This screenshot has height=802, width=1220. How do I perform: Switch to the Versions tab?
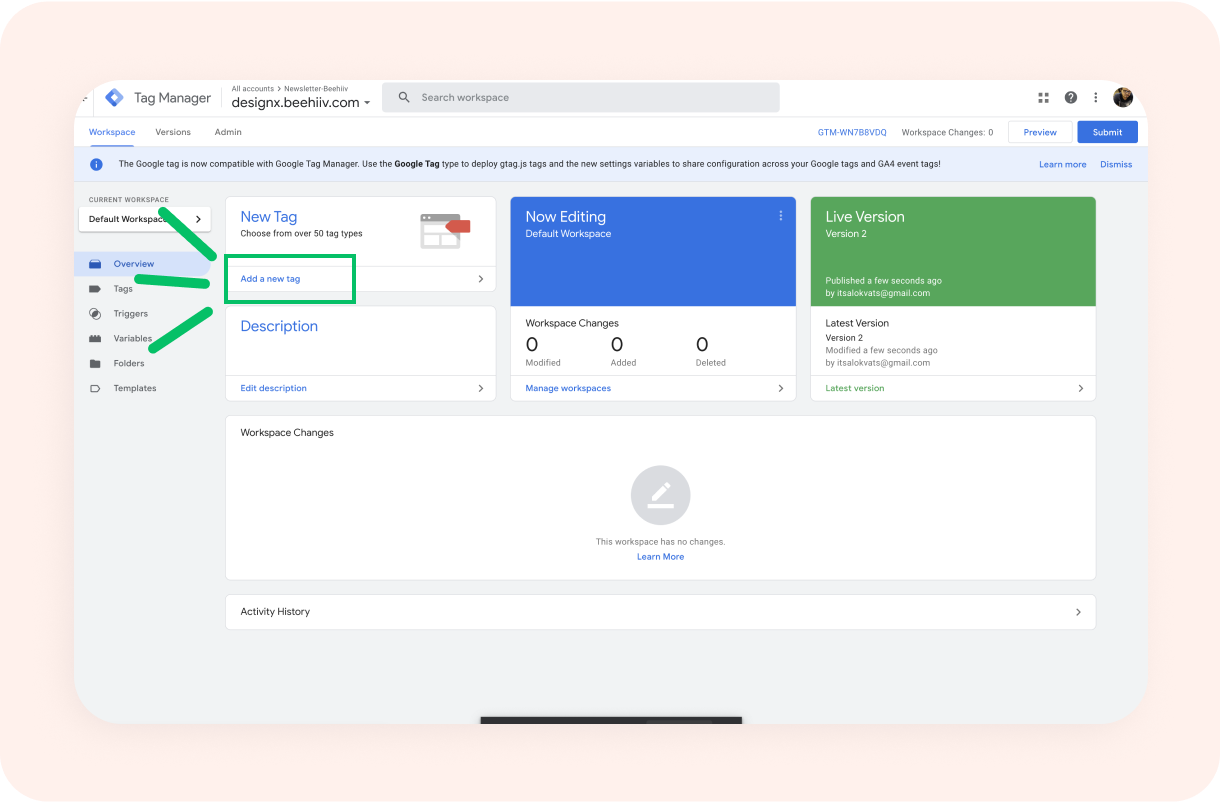click(x=173, y=132)
